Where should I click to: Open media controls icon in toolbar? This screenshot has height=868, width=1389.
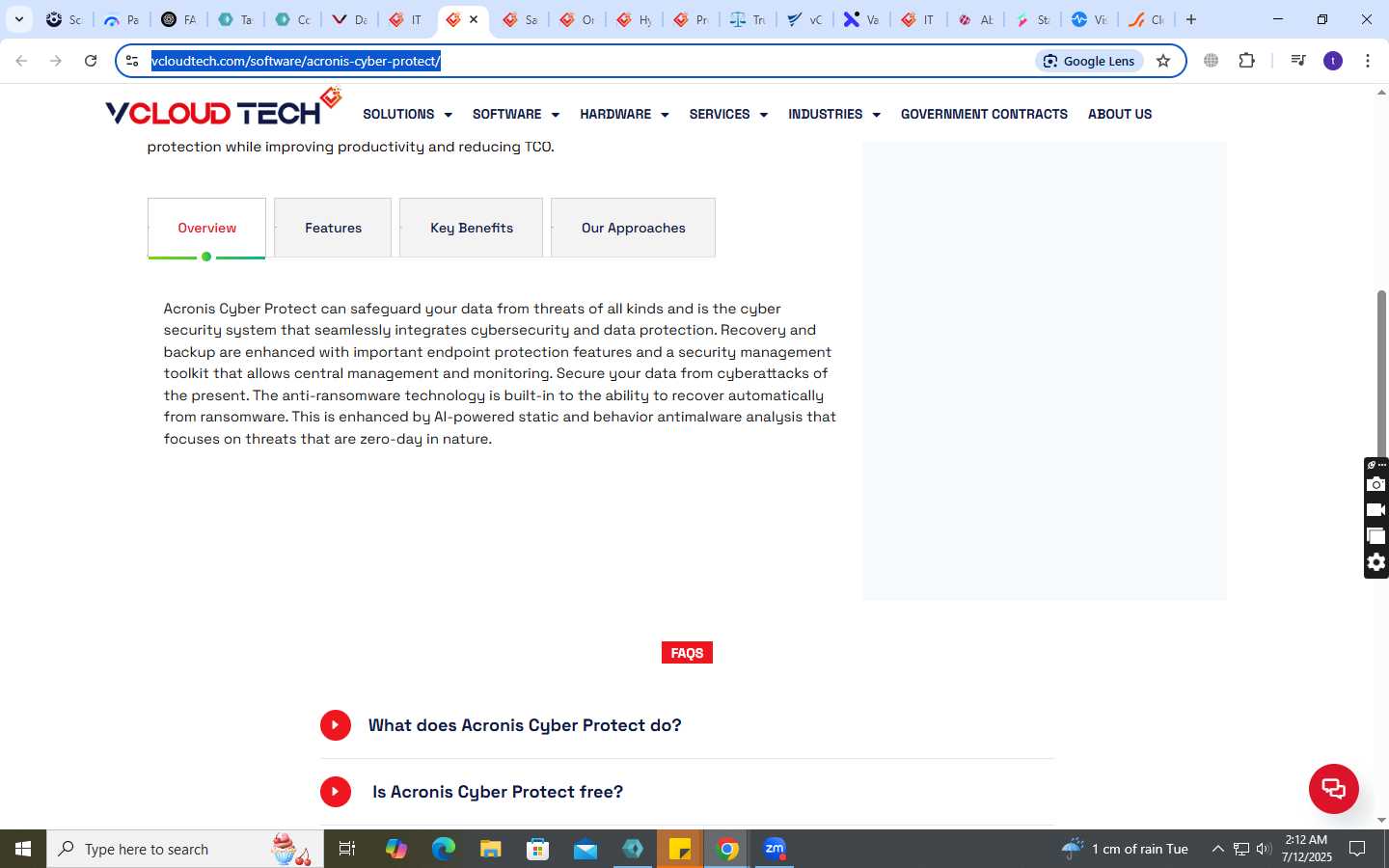[x=1298, y=61]
